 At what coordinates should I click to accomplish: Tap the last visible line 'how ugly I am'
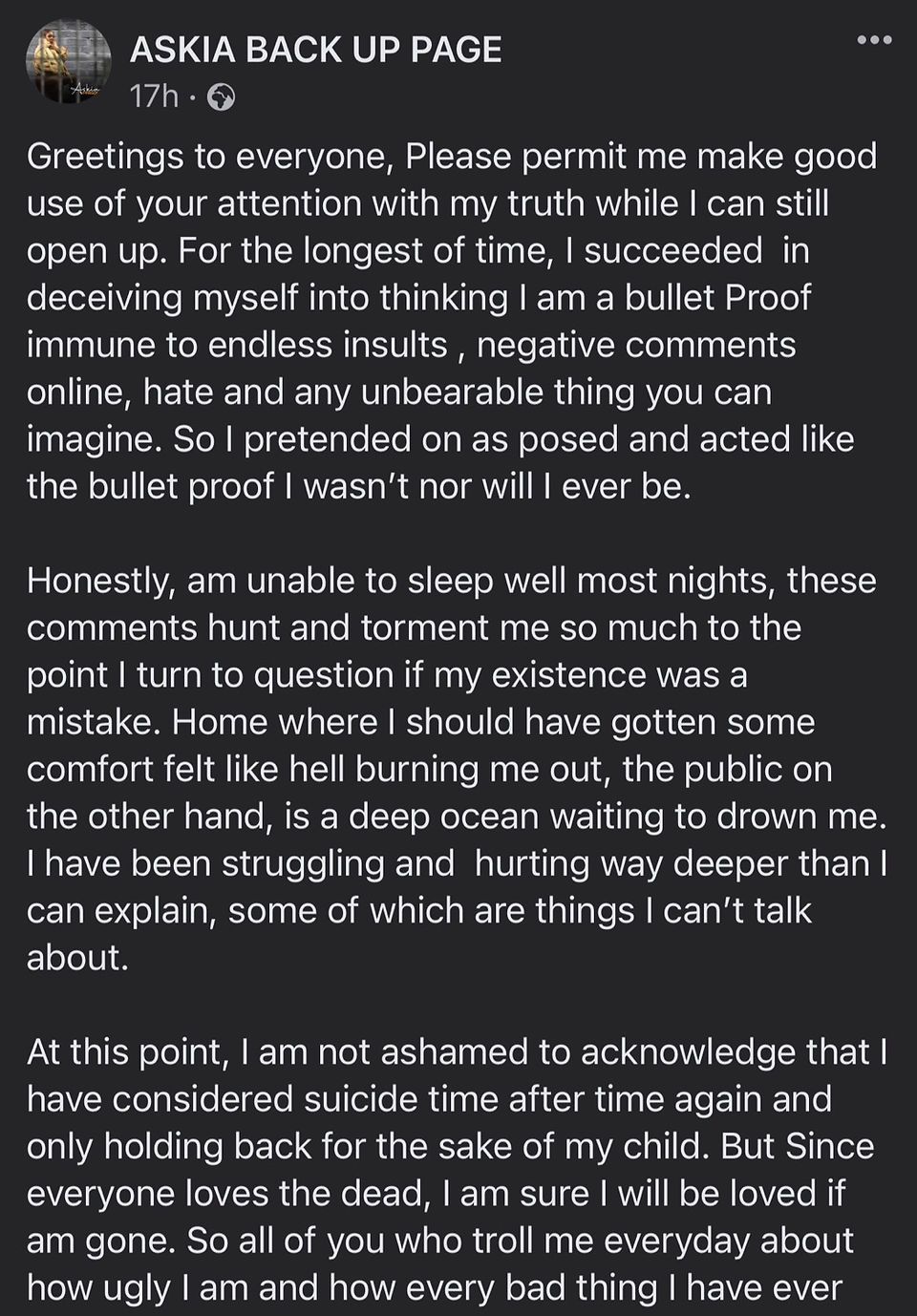[x=435, y=1287]
